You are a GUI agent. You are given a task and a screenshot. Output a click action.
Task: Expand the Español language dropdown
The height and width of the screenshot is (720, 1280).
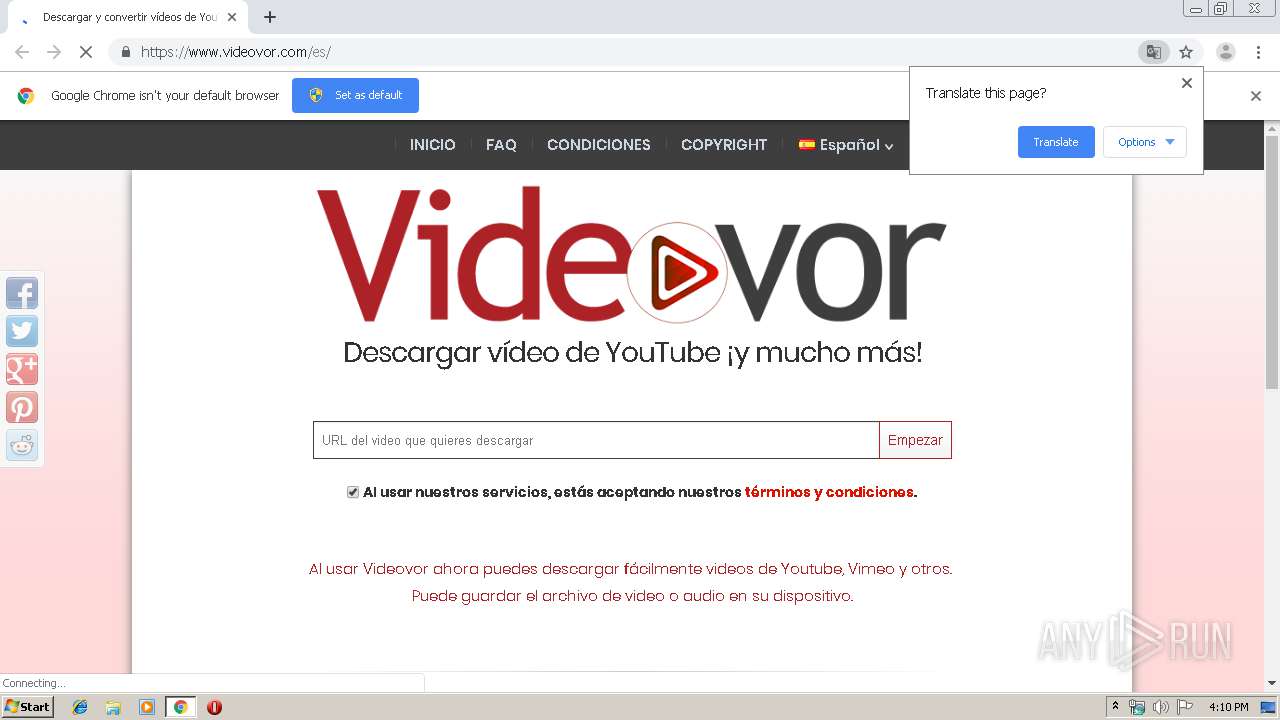[x=846, y=145]
